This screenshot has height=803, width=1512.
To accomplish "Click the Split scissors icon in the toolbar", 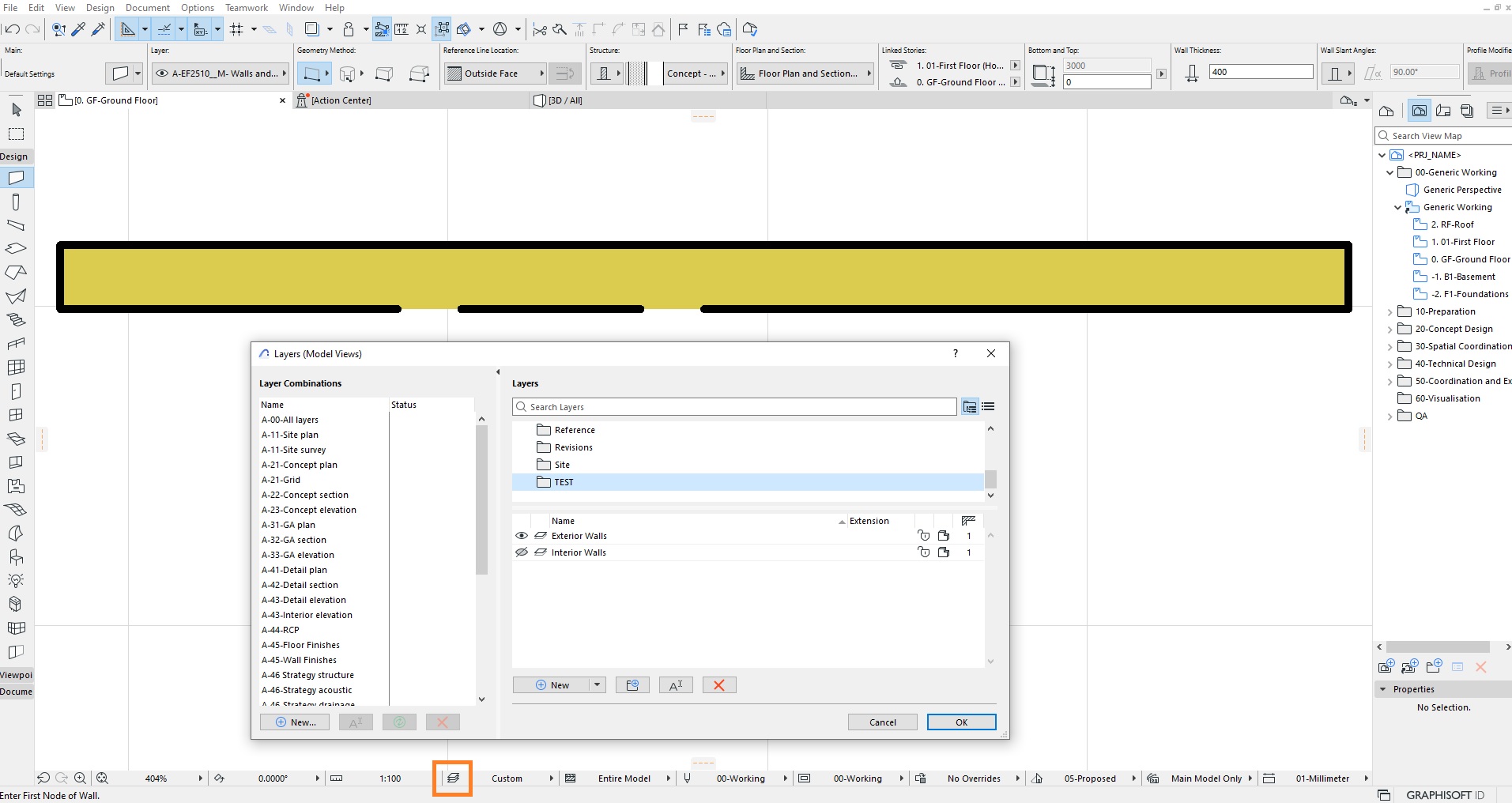I will pyautogui.click(x=540, y=29).
